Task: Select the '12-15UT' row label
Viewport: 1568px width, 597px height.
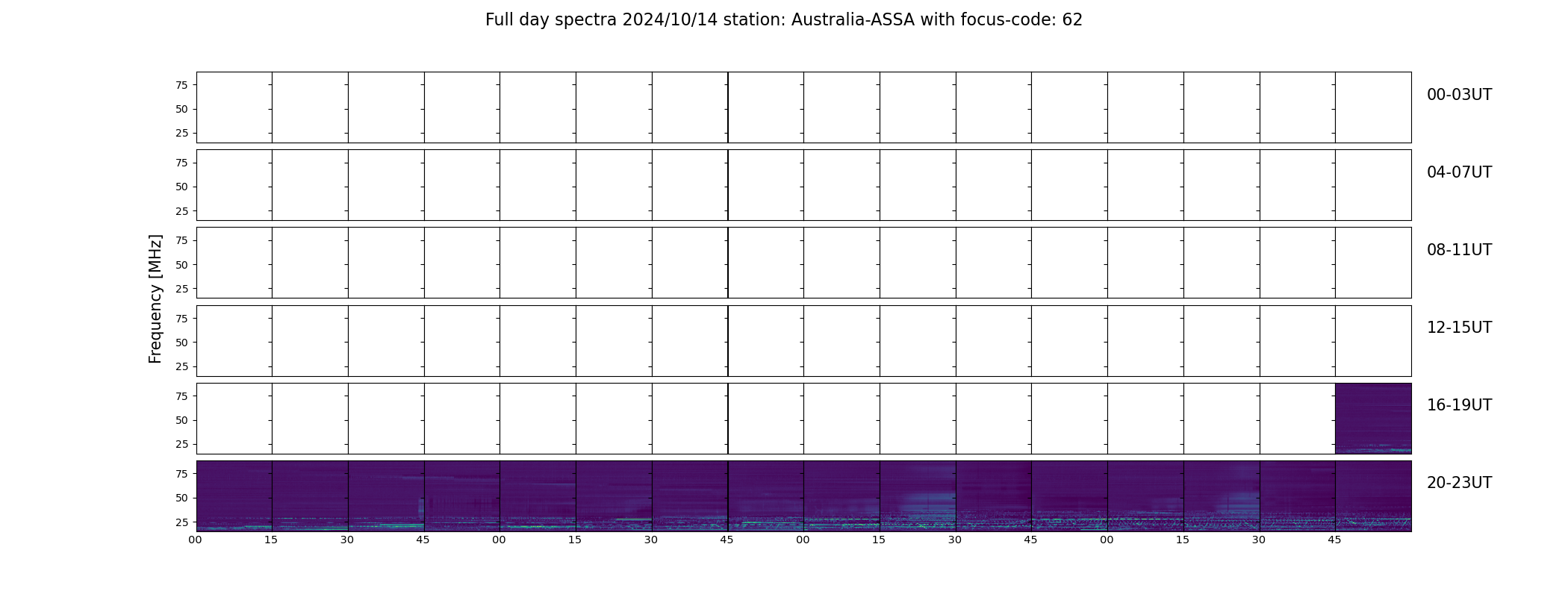Action: tap(1459, 328)
